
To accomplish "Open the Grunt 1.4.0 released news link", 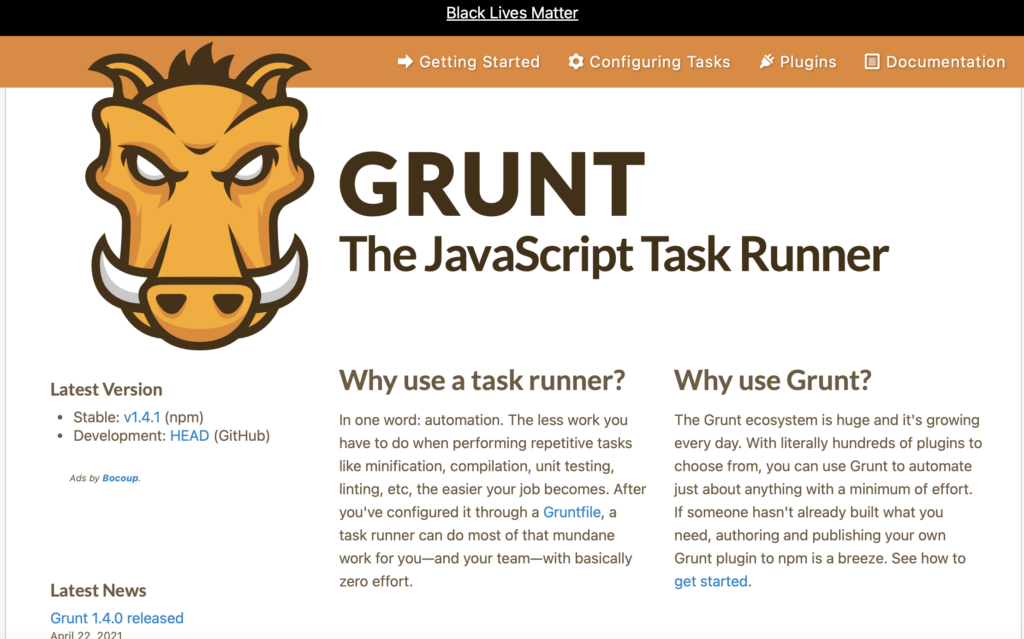I will (x=117, y=617).
